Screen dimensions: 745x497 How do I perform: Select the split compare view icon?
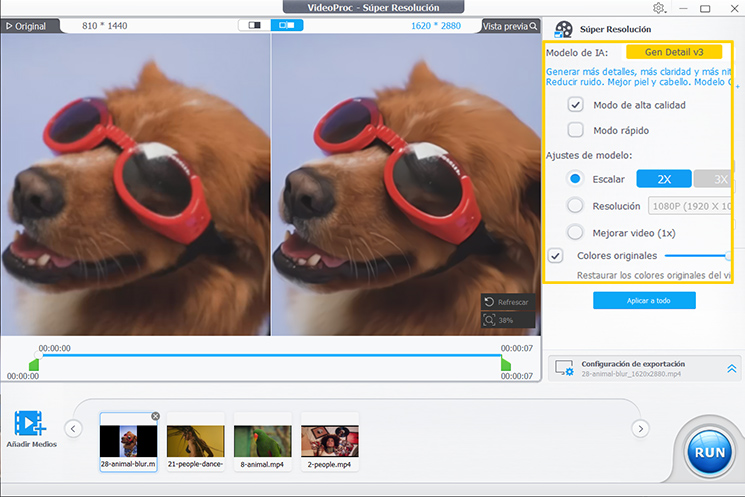[255, 25]
